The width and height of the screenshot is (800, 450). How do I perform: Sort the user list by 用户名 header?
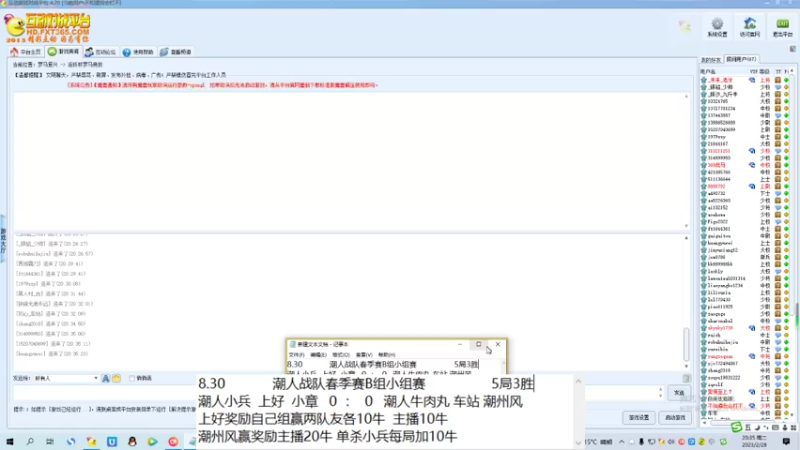coord(708,72)
